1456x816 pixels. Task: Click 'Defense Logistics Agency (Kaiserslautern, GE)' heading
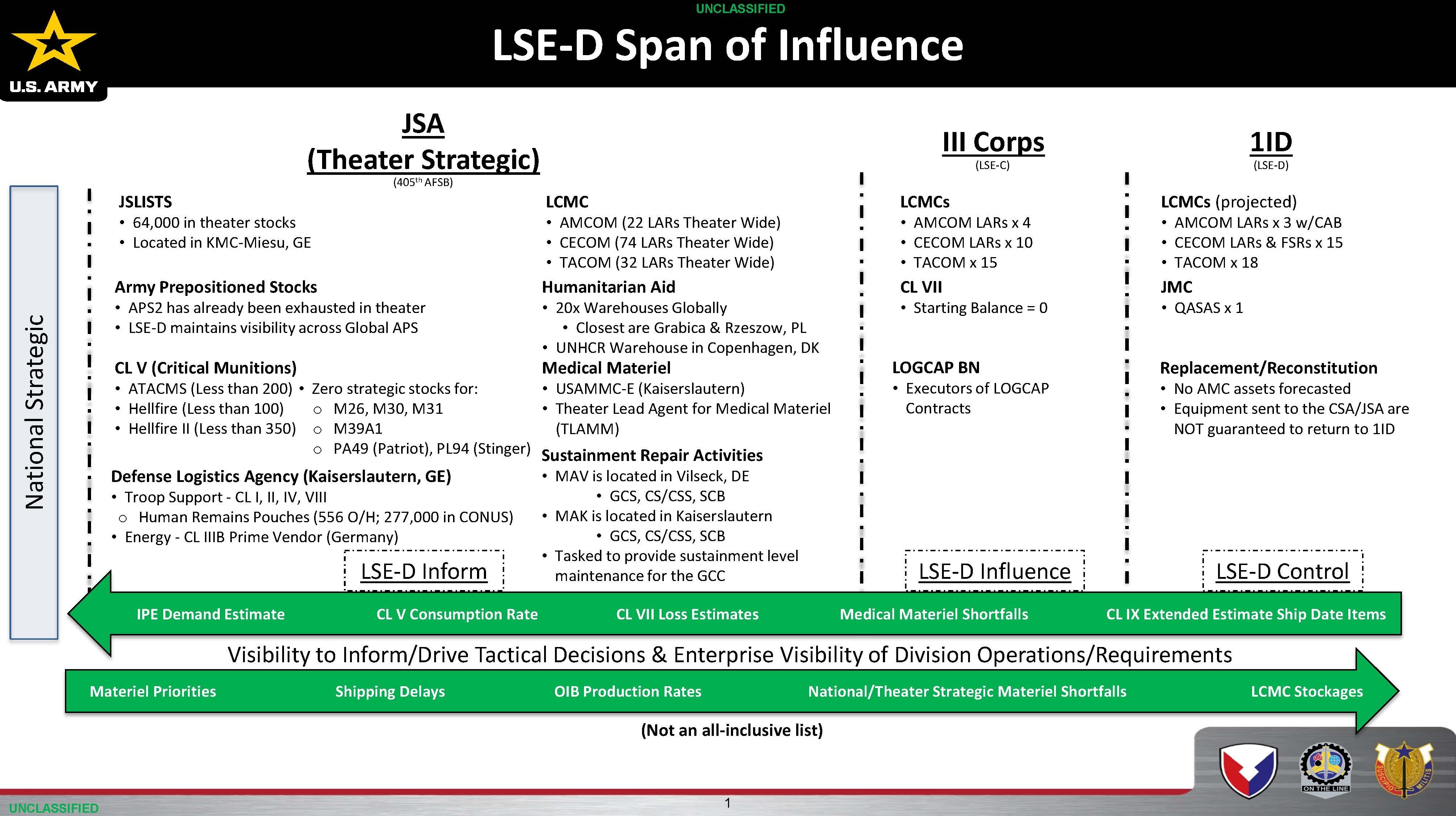coord(281,477)
